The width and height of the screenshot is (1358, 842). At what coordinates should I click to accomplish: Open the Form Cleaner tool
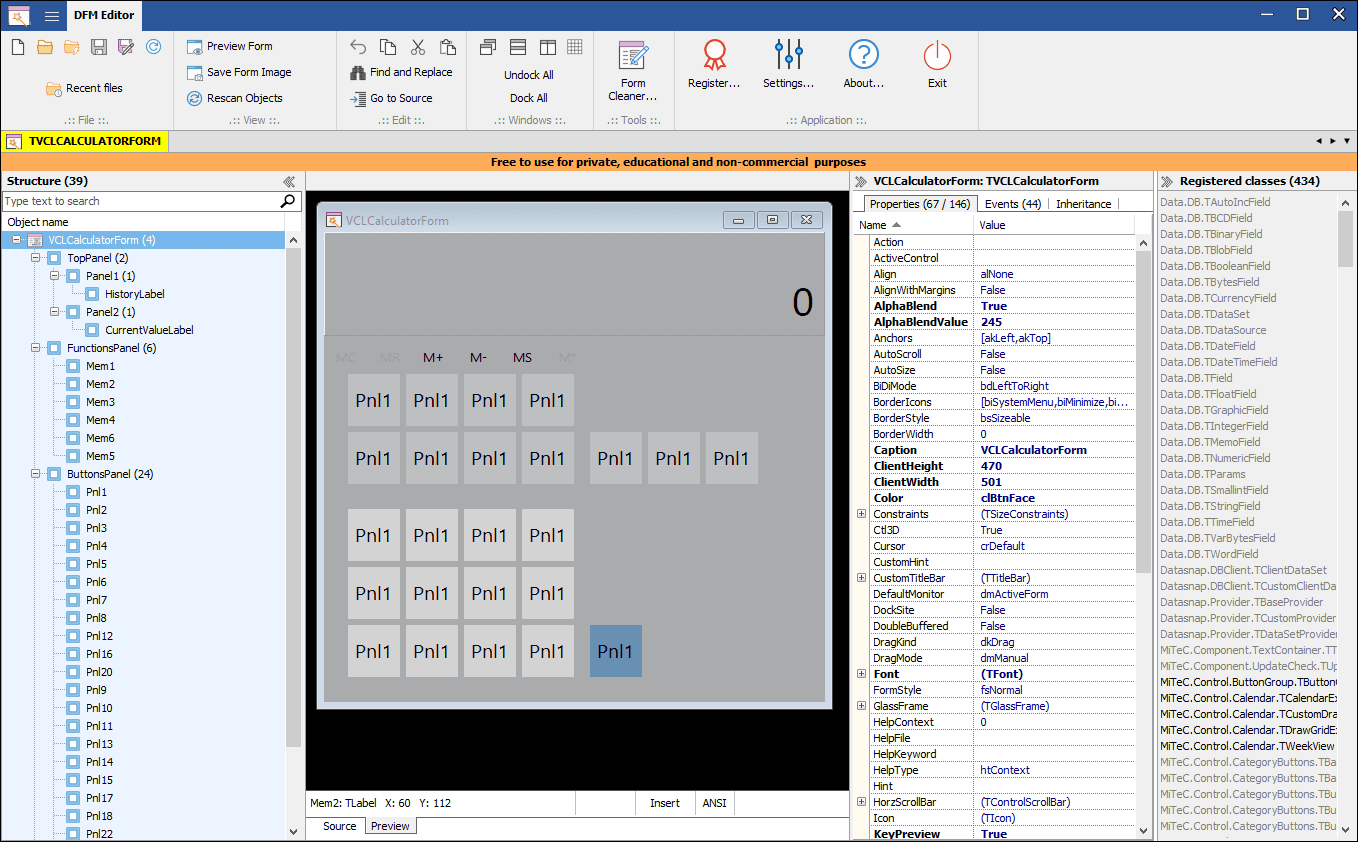coord(633,70)
